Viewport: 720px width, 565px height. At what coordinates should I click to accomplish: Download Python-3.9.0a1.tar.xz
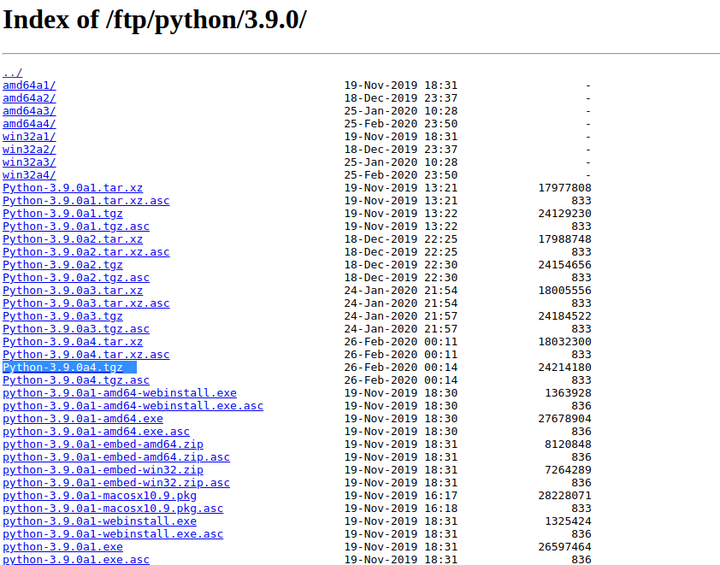(x=73, y=188)
